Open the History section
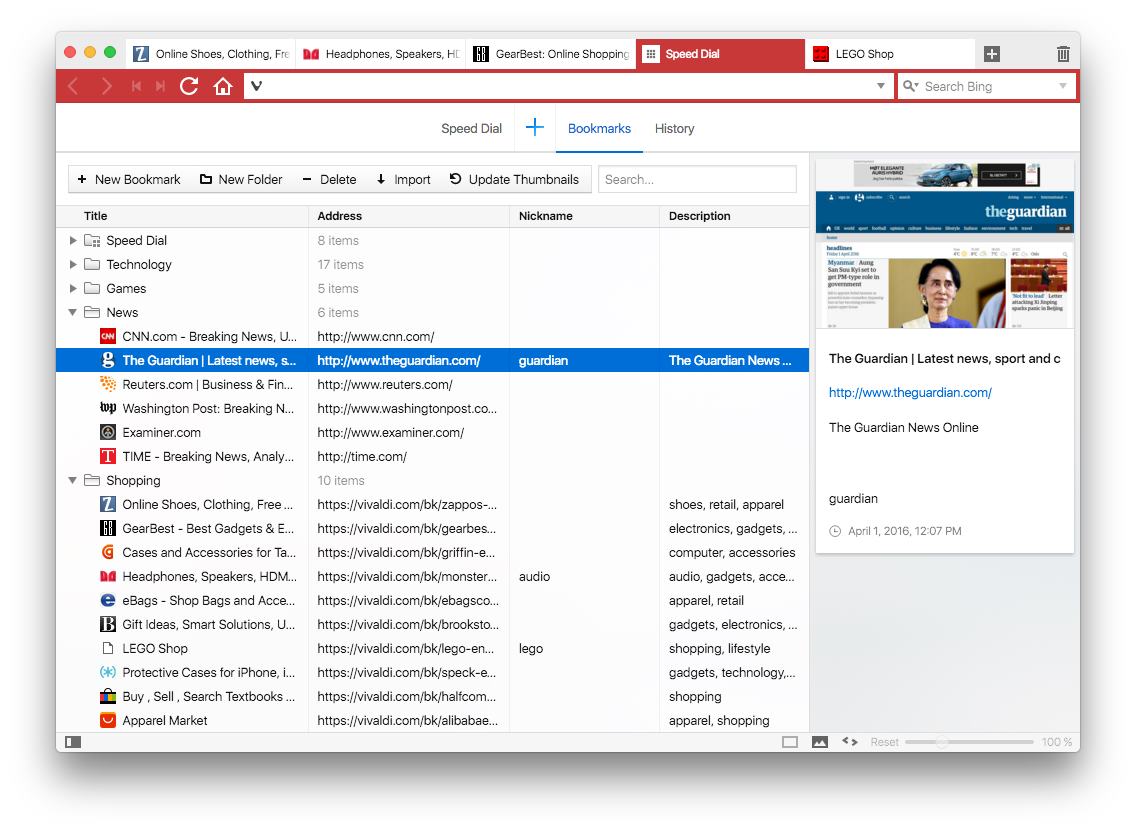 674,128
